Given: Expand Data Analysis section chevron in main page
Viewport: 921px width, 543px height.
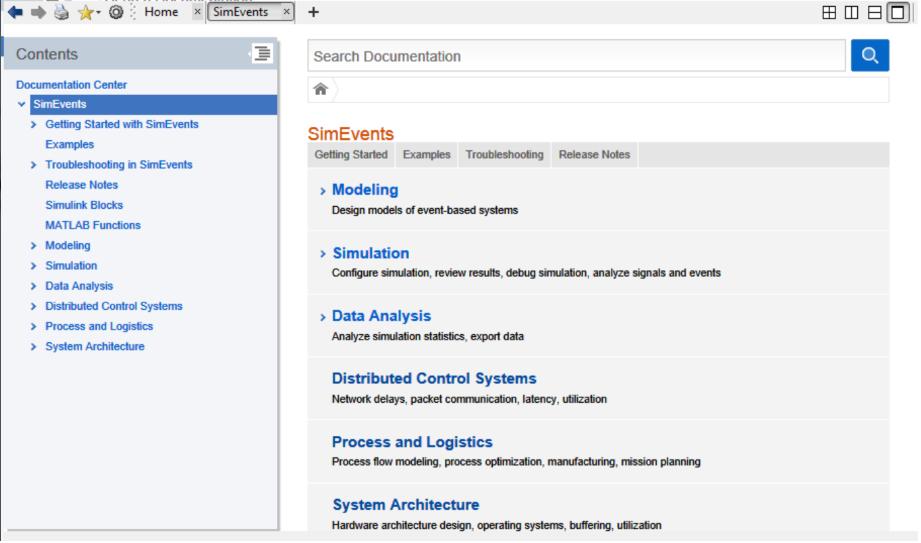Looking at the screenshot, I should click(322, 317).
